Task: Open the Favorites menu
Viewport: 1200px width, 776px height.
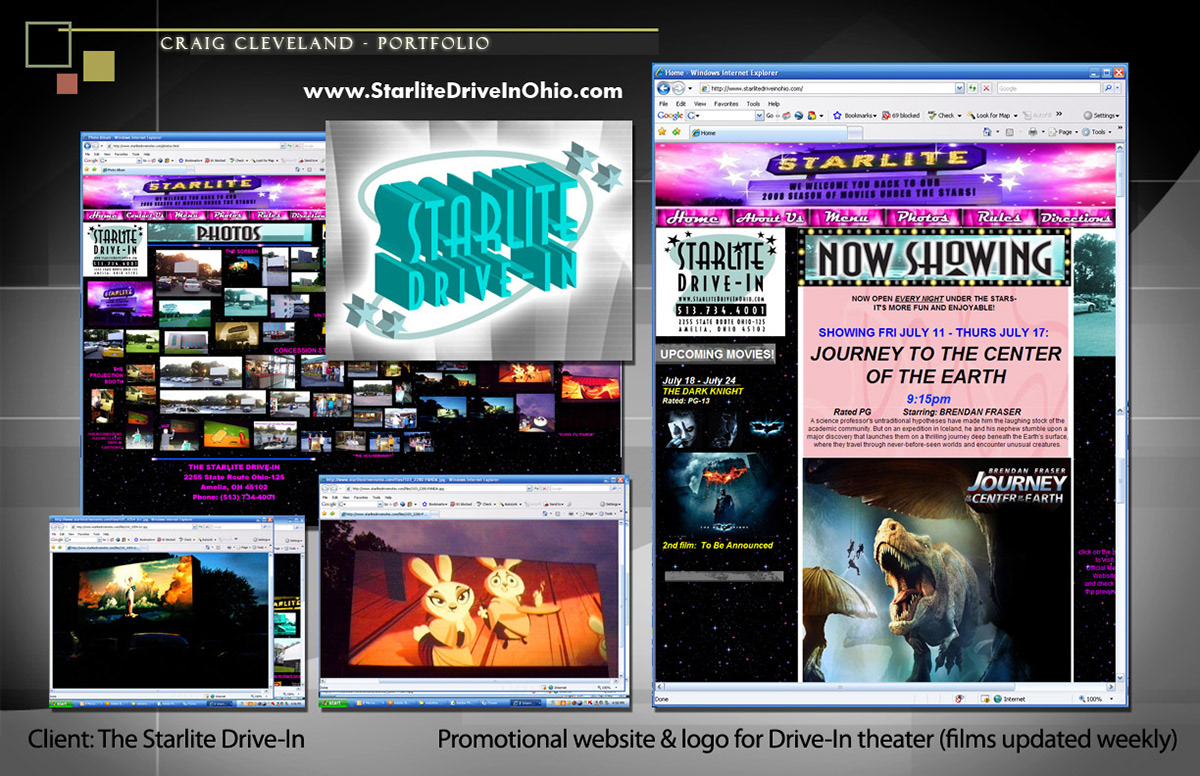Action: tap(726, 103)
